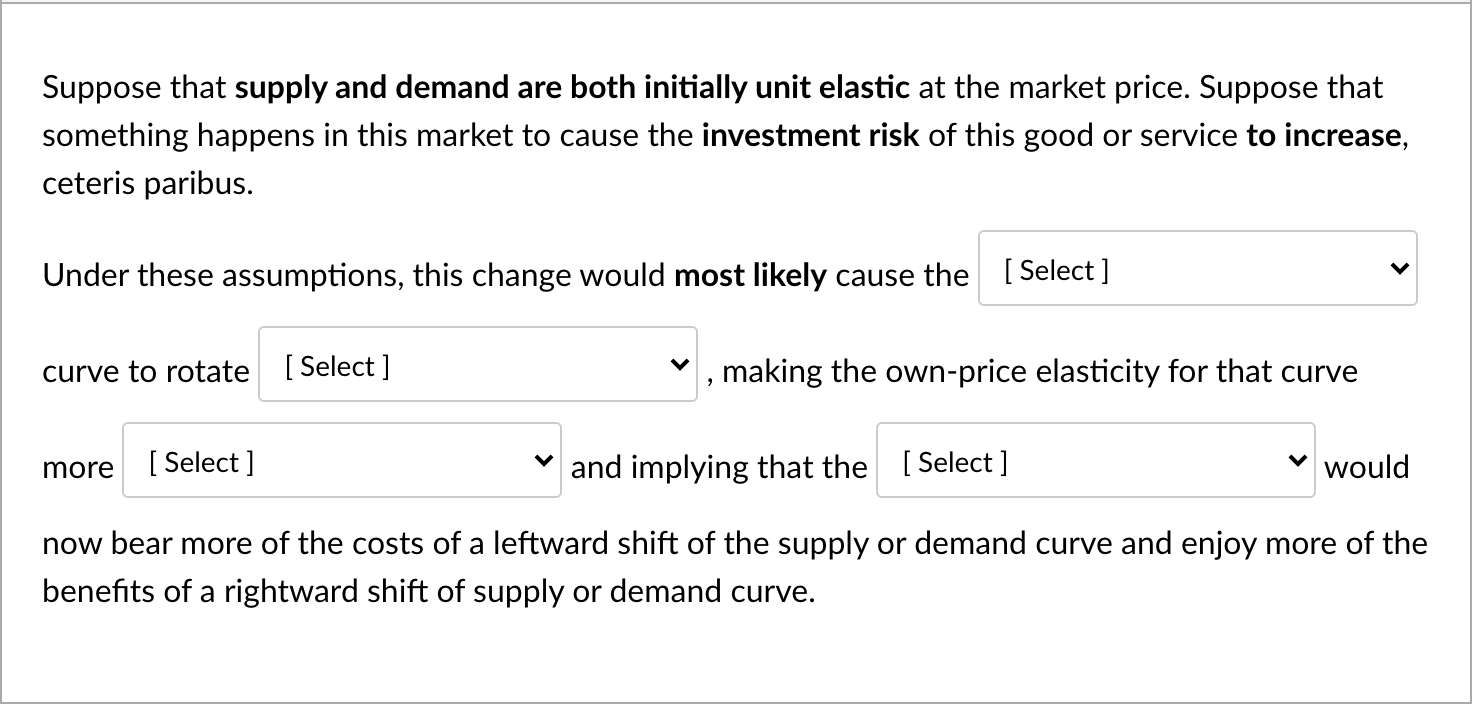
Task: Click the sentence starting "now bear more"
Action: [x=735, y=543]
